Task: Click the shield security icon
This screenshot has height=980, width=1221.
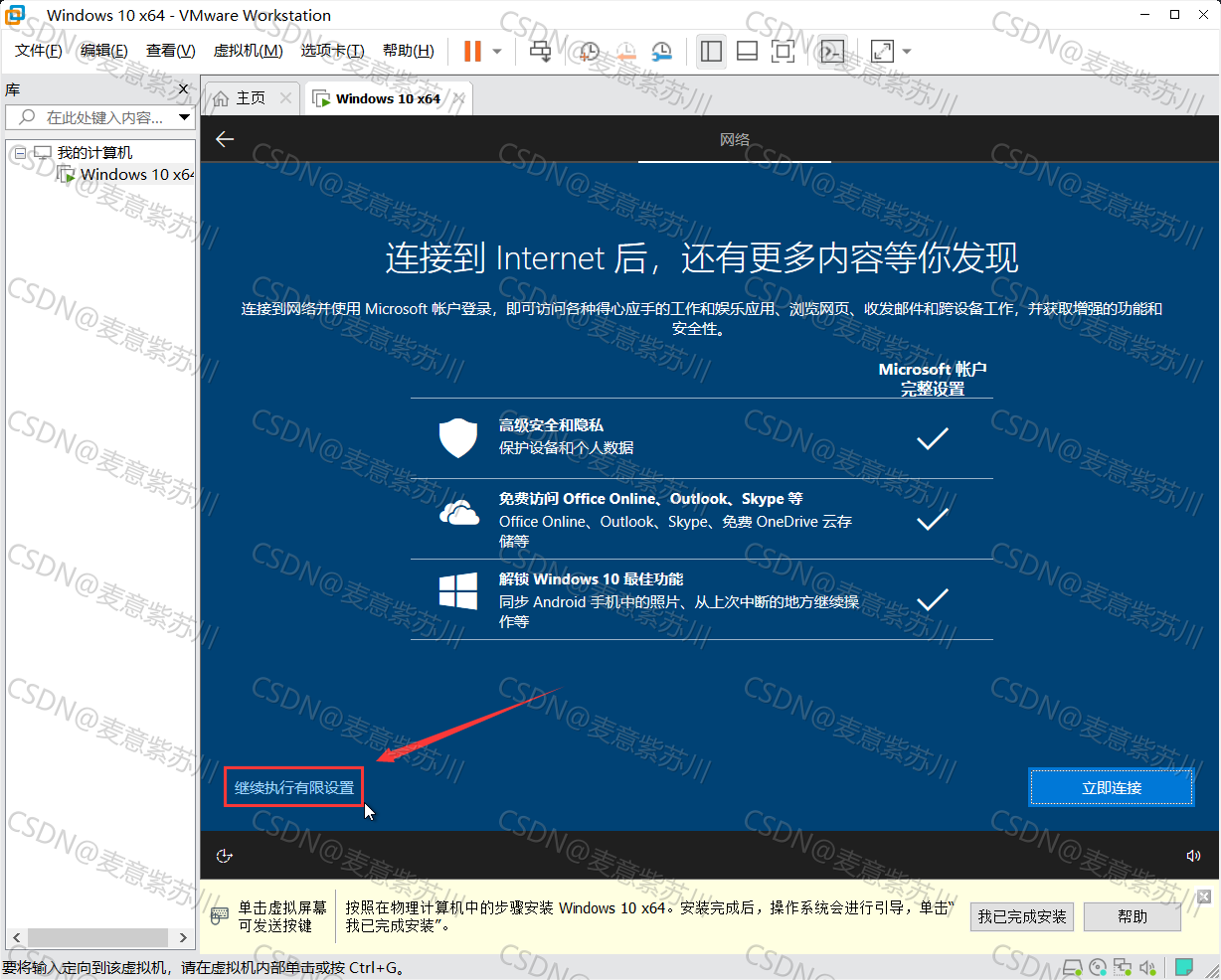Action: click(458, 437)
